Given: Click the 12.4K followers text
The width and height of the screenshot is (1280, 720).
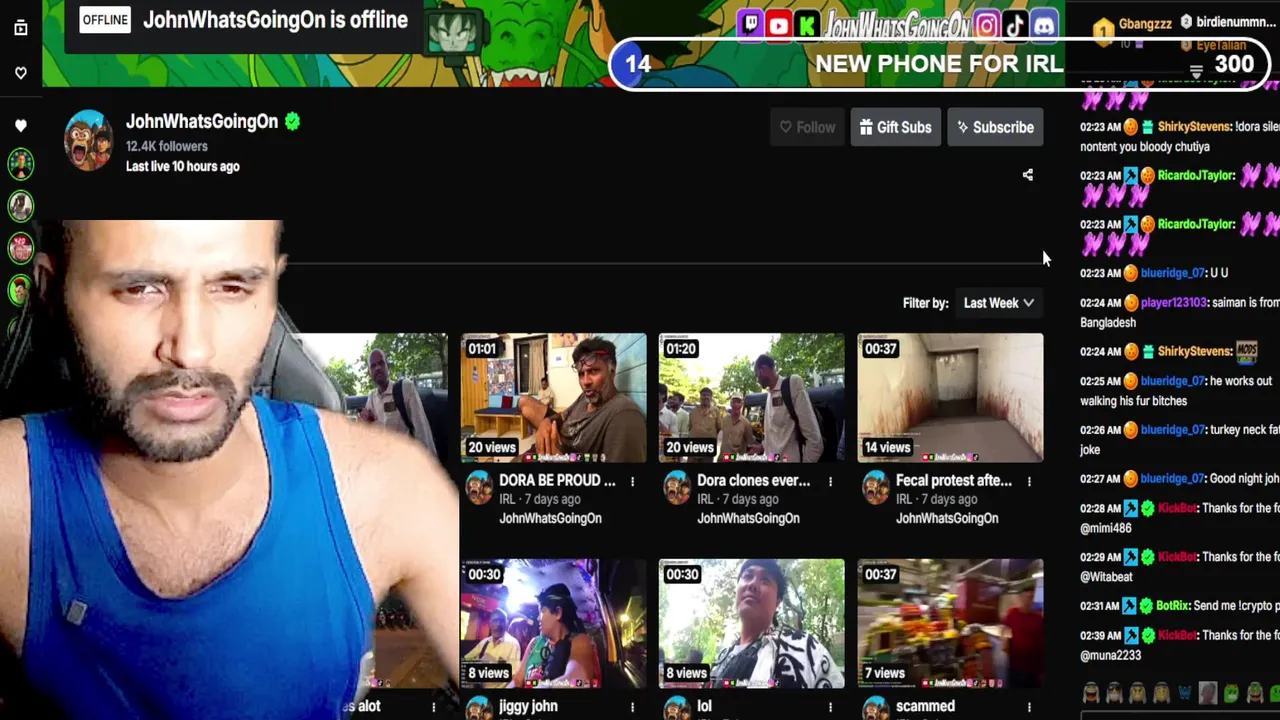Looking at the screenshot, I should point(166,146).
